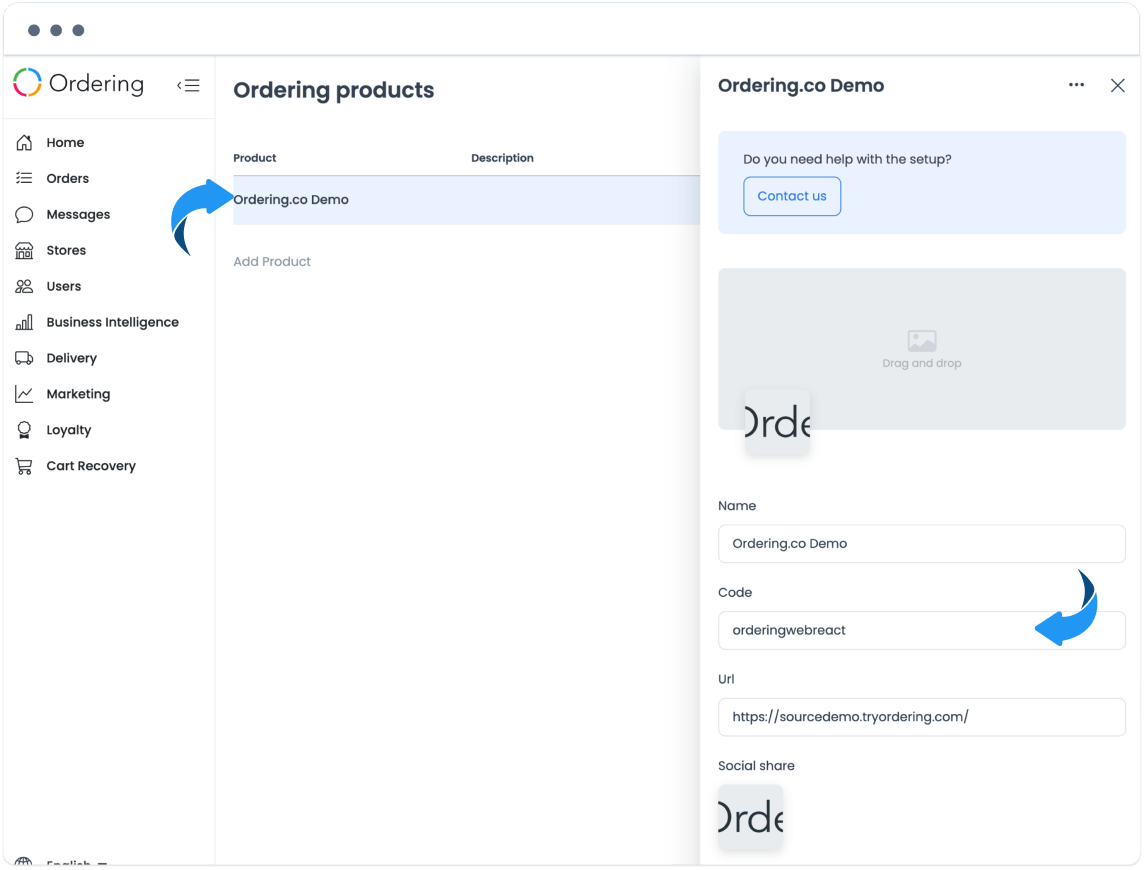Click the Users people icon
Image resolution: width=1144 pixels, height=870 pixels.
tap(24, 286)
